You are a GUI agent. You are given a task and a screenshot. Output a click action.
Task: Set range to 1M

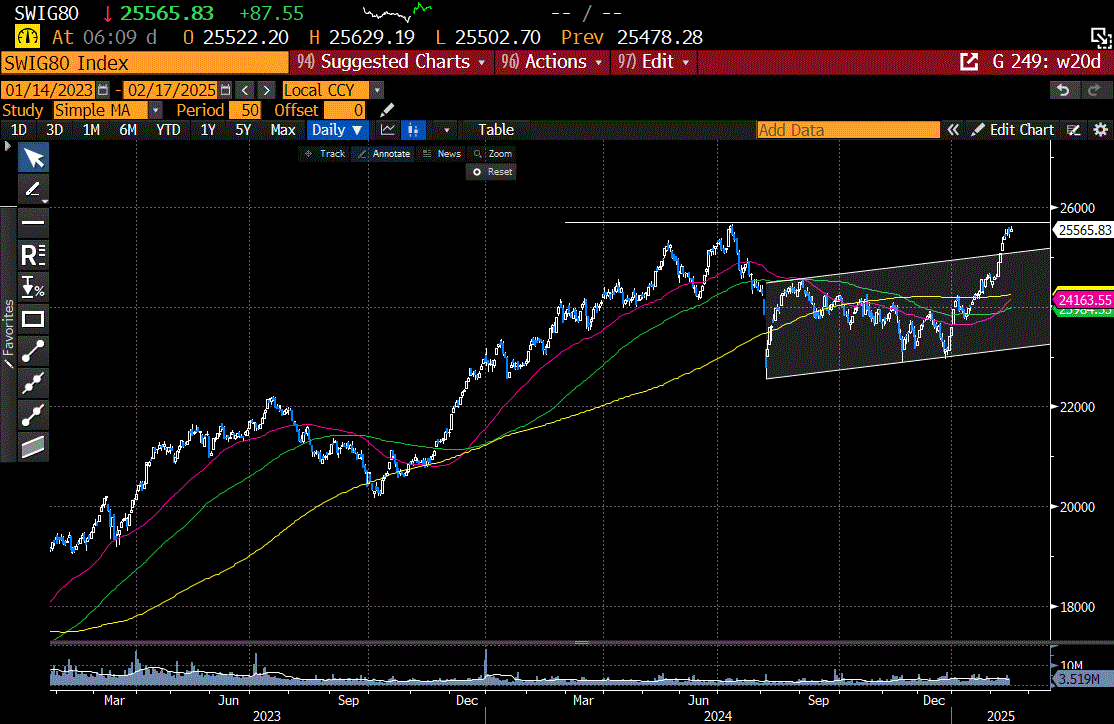tap(92, 130)
